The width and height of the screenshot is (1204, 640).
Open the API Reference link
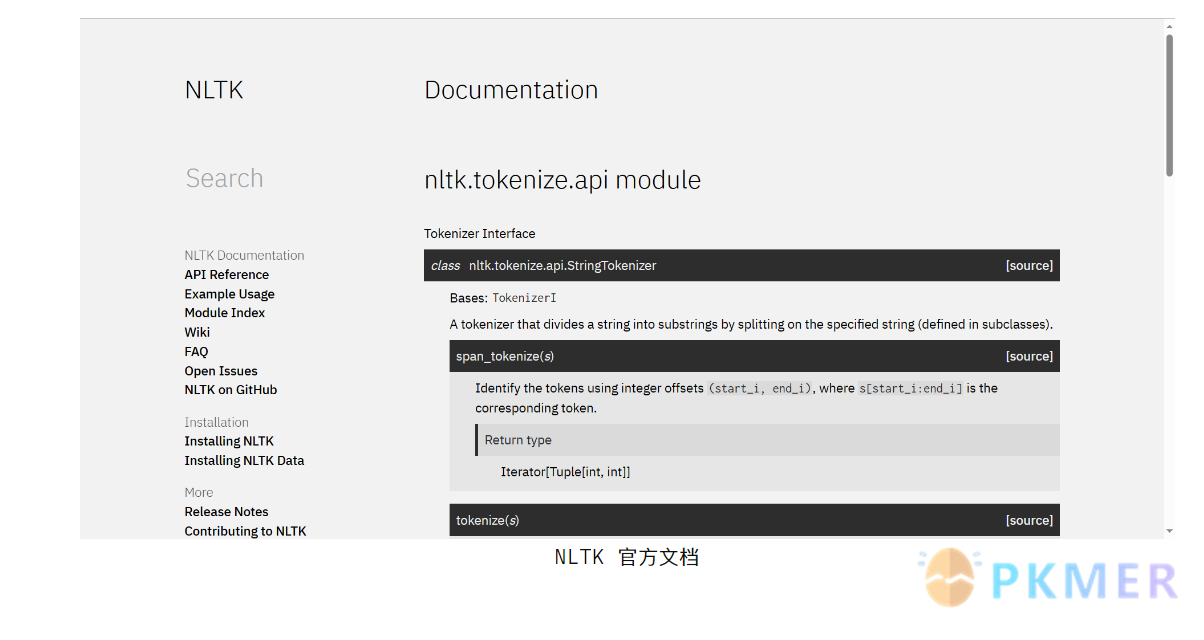click(226, 275)
